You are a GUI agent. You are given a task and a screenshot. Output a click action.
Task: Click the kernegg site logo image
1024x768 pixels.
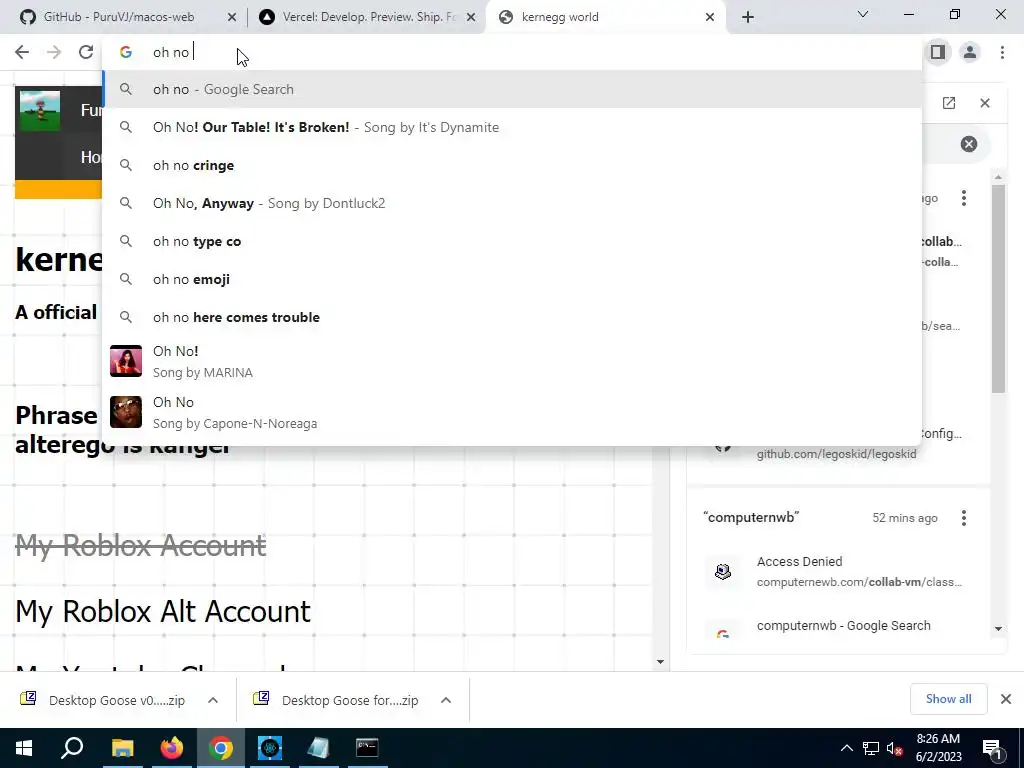coord(40,110)
